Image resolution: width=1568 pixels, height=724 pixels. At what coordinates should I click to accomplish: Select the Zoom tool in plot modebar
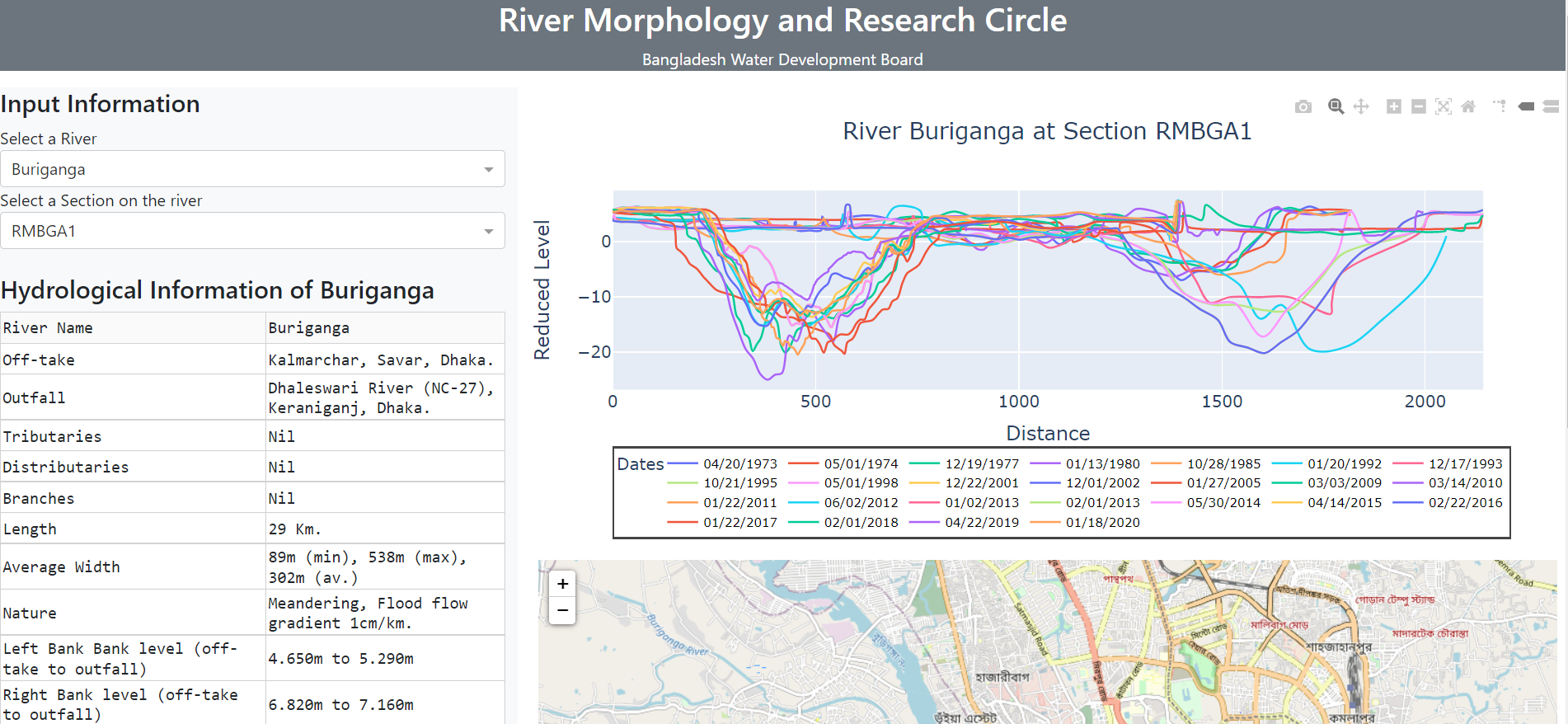tap(1336, 106)
